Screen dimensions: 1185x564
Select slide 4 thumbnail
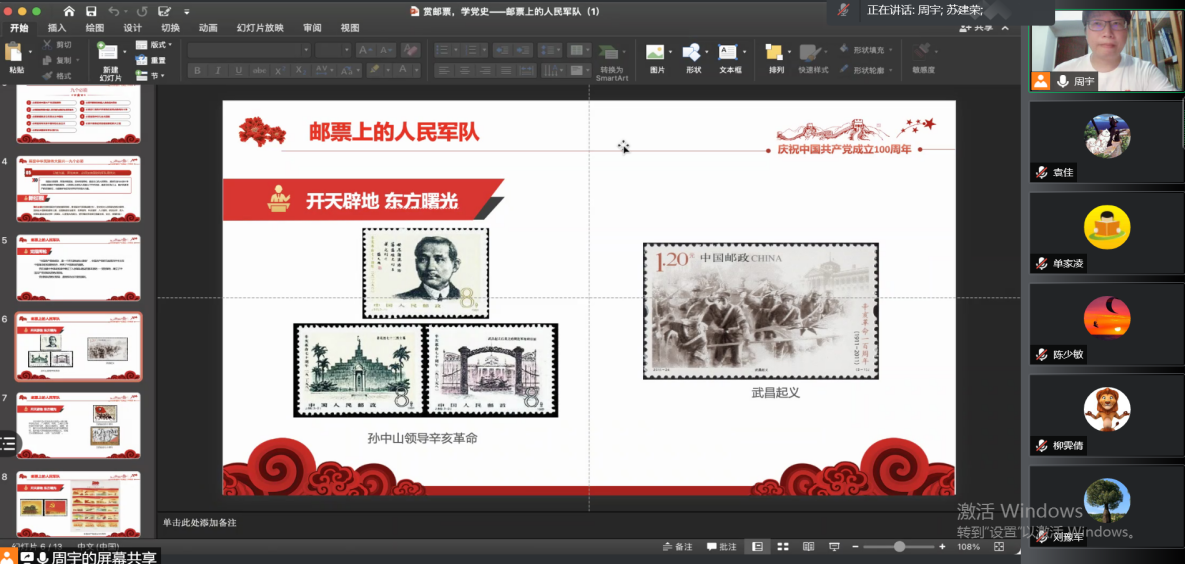(x=79, y=189)
